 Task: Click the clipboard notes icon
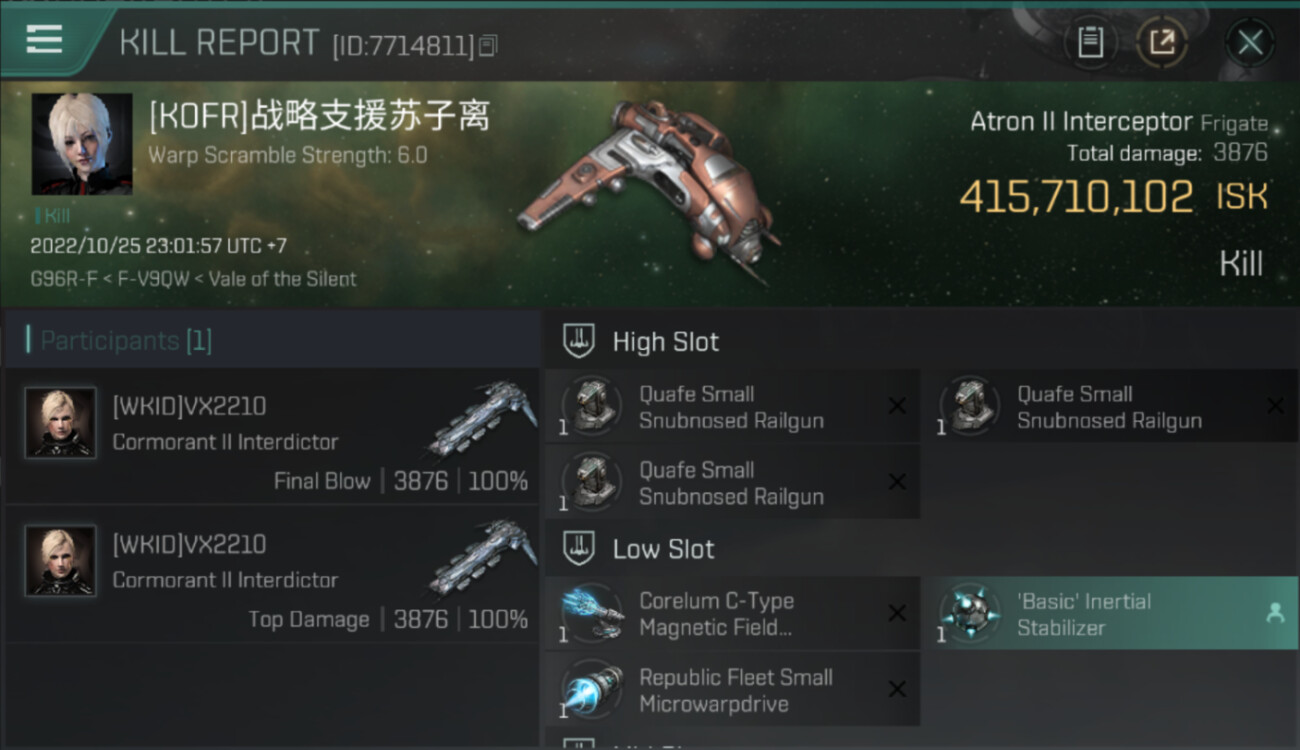coord(1090,42)
